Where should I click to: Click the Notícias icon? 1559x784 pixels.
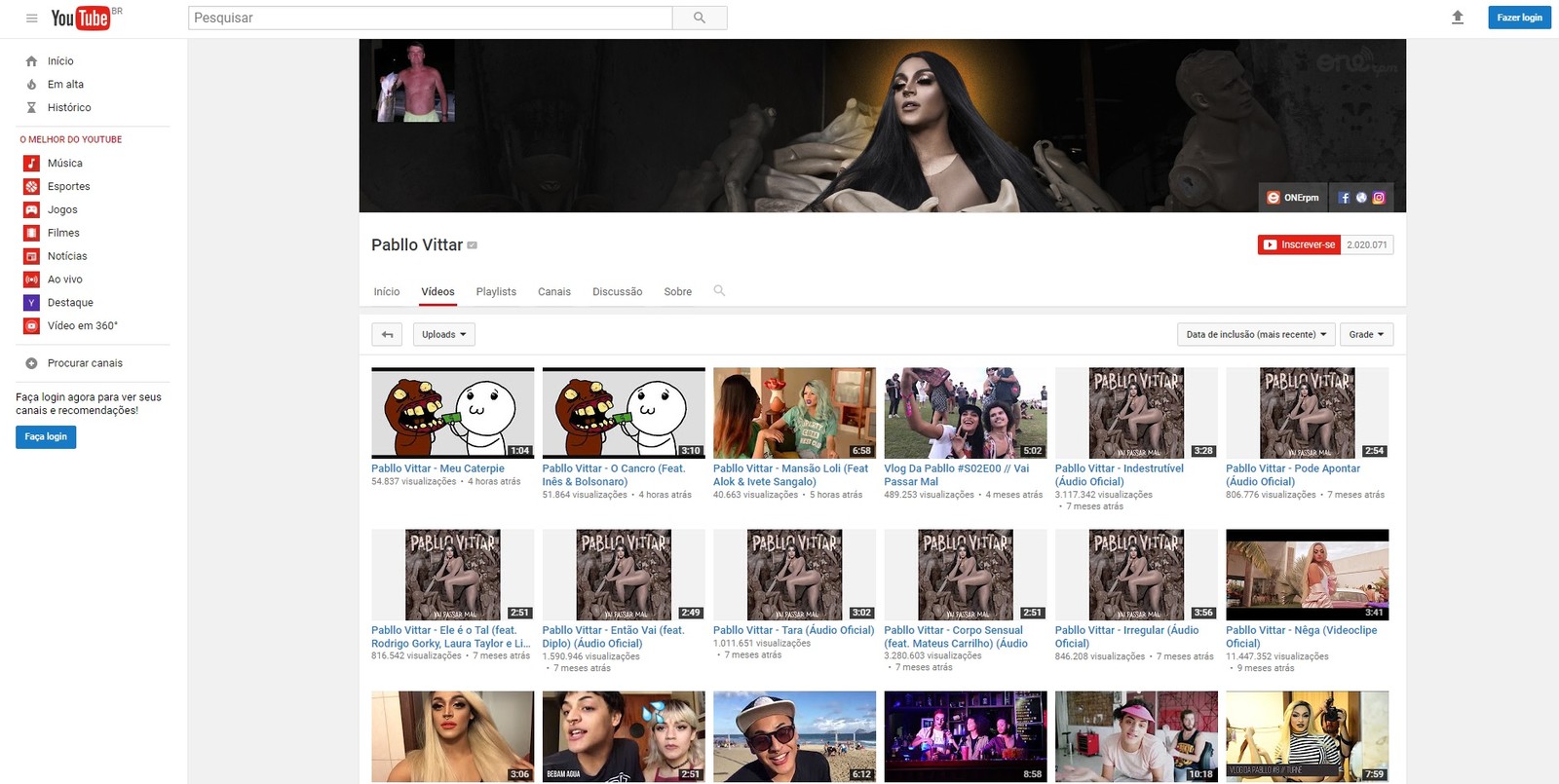(31, 256)
